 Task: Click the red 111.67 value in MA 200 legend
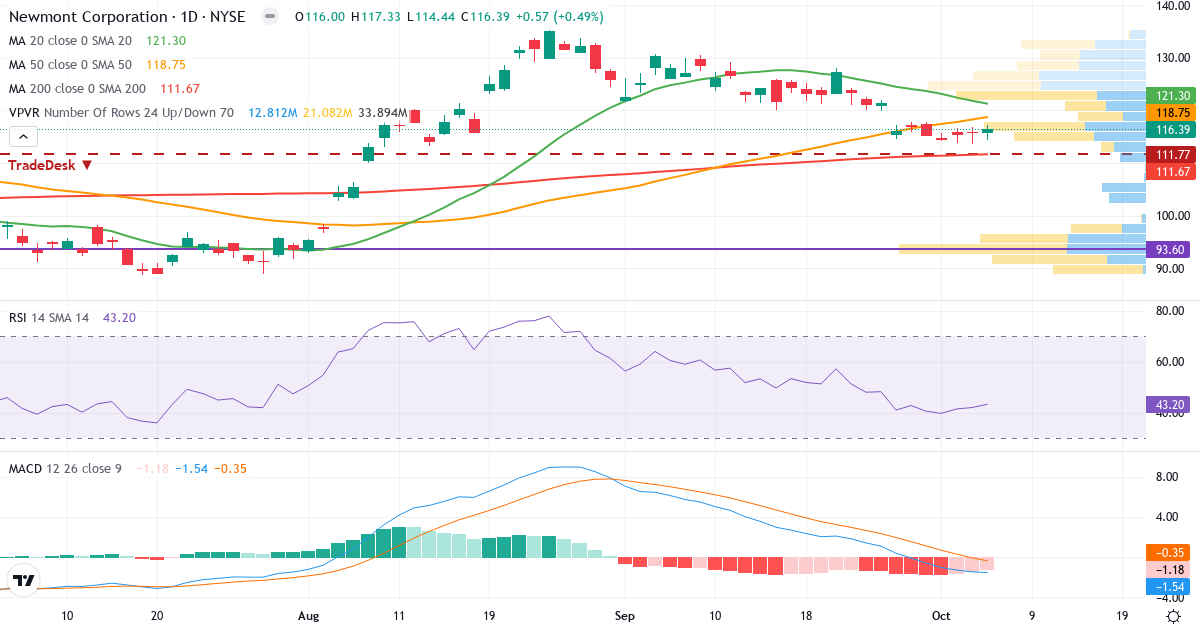(x=180, y=89)
